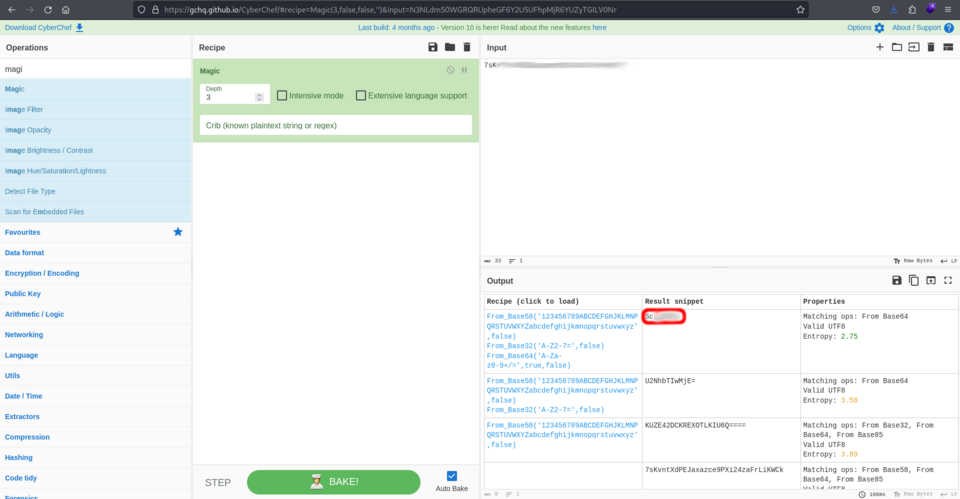Screen dimensions: 960x499
Task: Toggle the Auto Bake checkbox
Action: point(452,476)
